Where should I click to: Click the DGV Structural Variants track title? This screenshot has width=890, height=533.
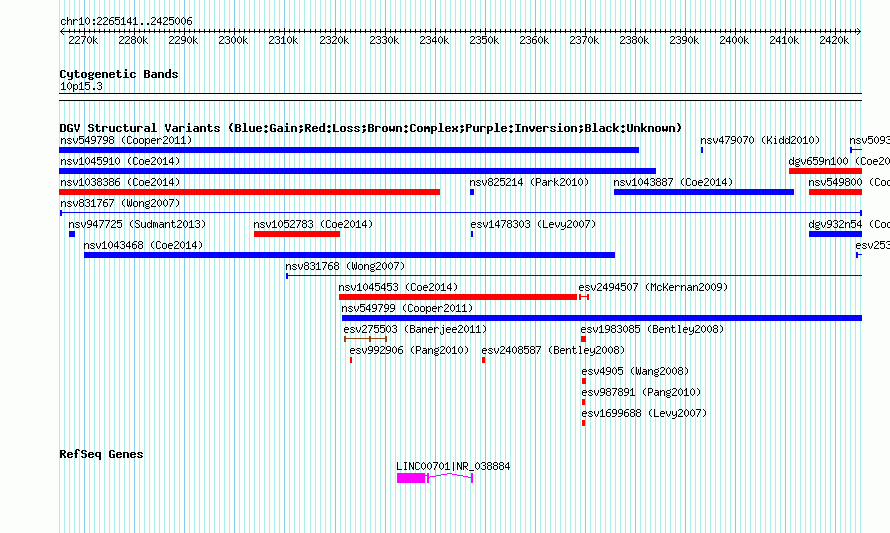click(371, 128)
